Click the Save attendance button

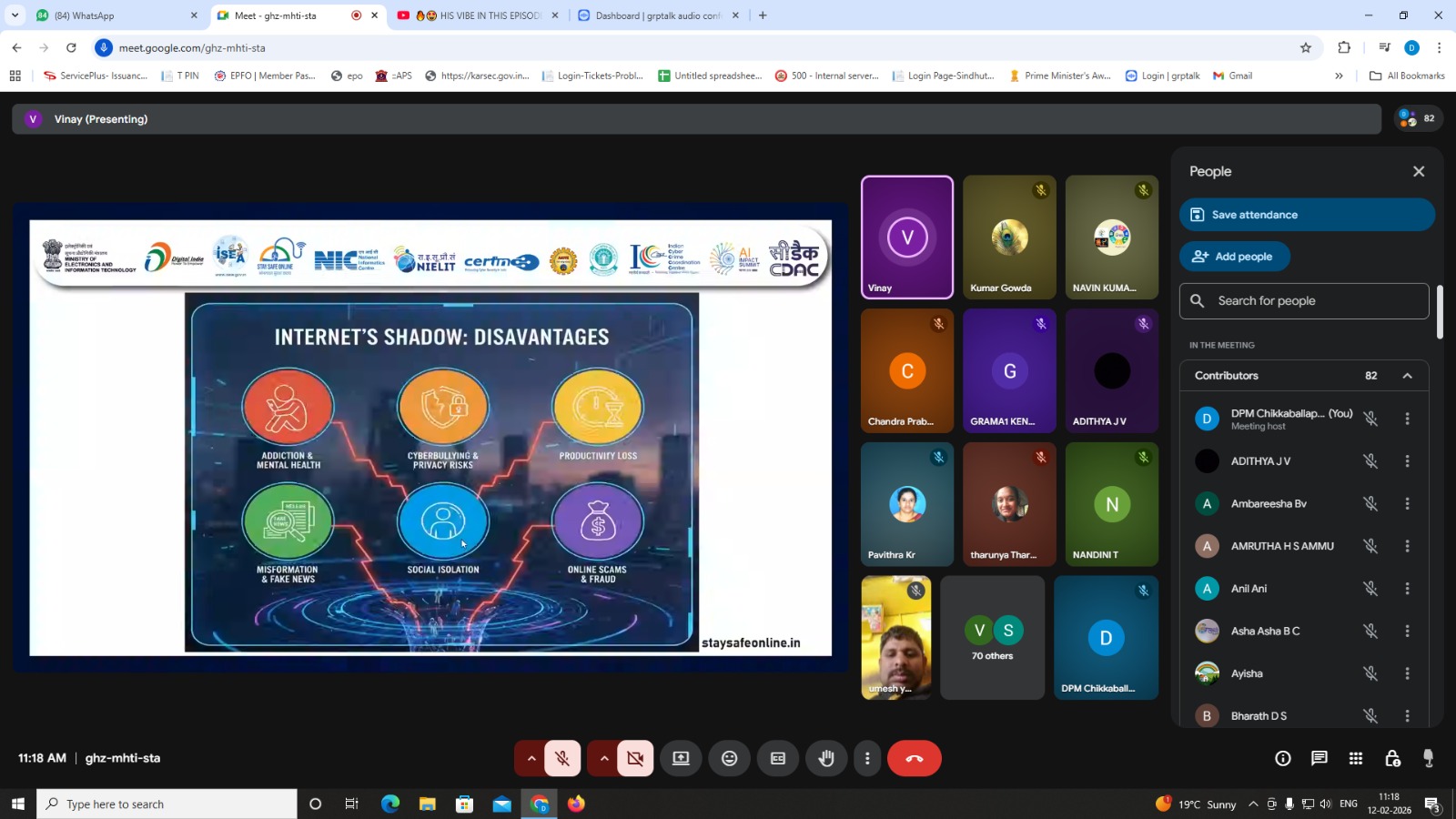pos(1306,215)
